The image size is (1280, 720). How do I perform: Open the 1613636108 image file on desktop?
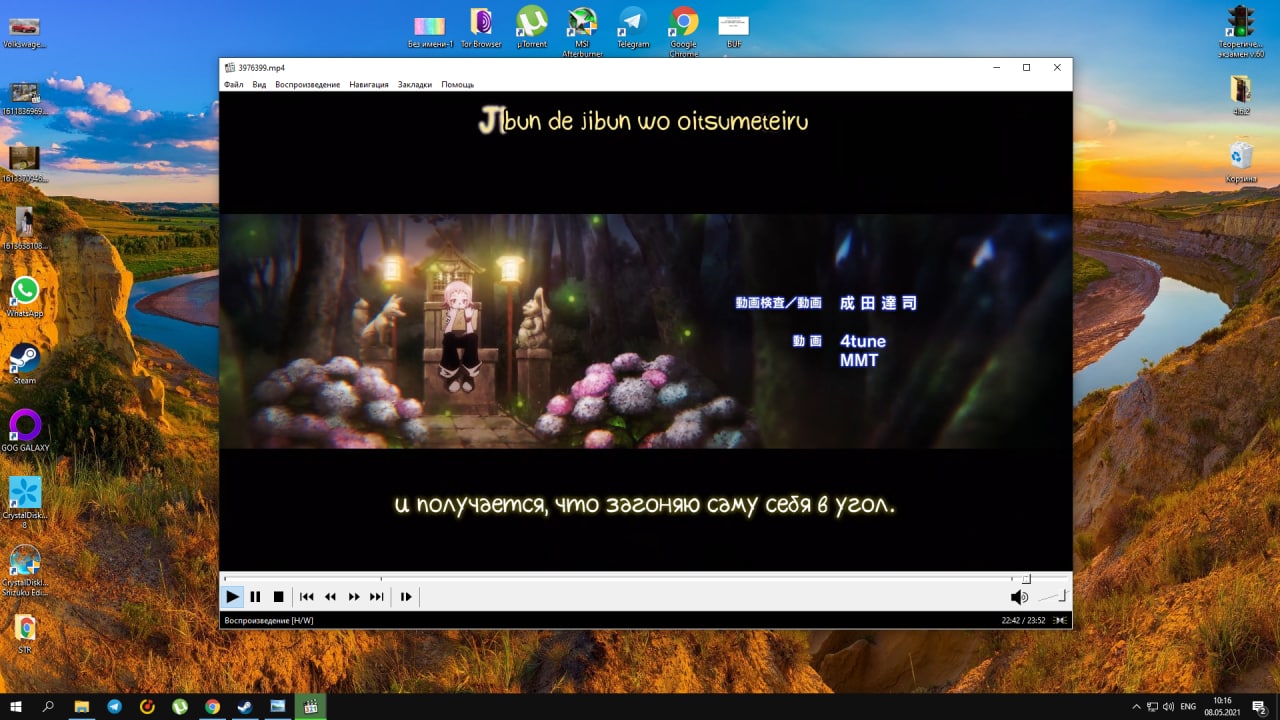(x=24, y=229)
